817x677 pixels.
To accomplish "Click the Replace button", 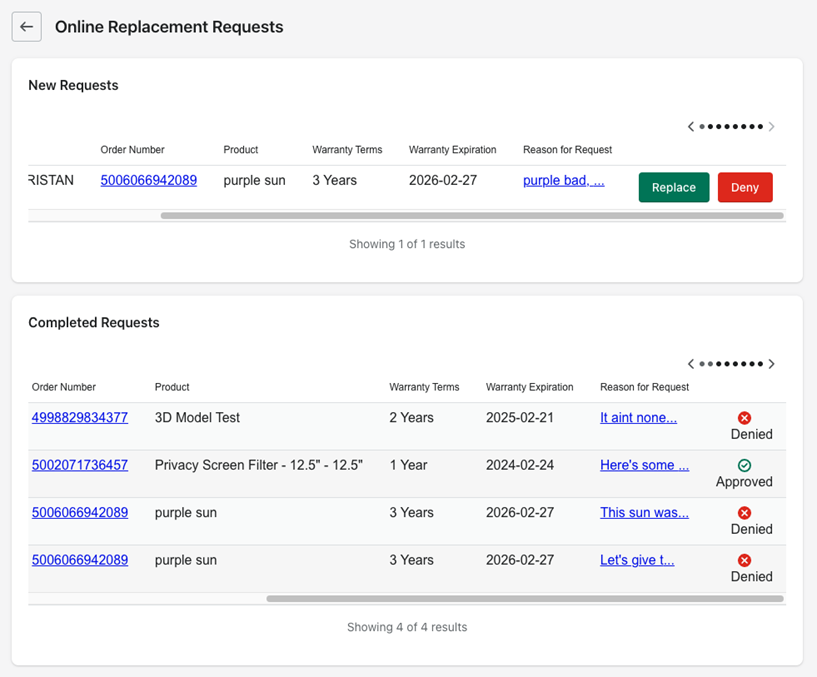I will coord(673,187).
